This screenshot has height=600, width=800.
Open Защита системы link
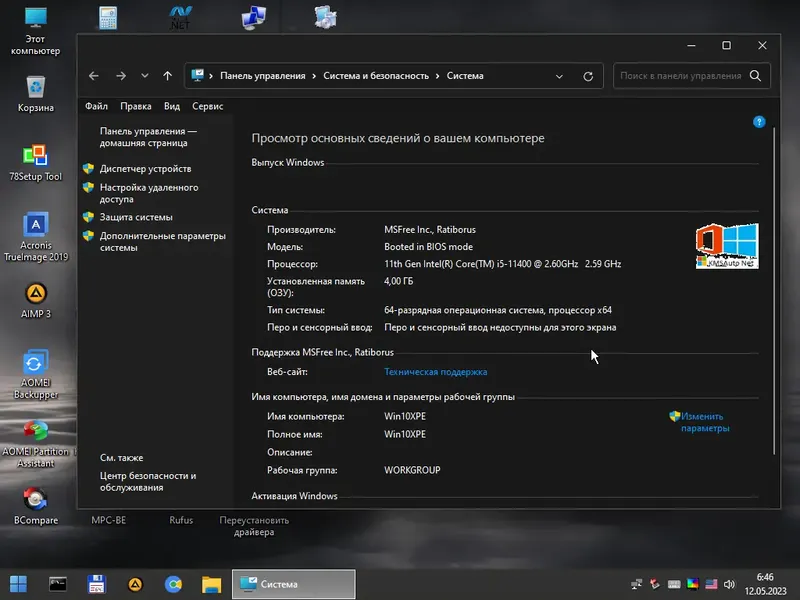136,217
